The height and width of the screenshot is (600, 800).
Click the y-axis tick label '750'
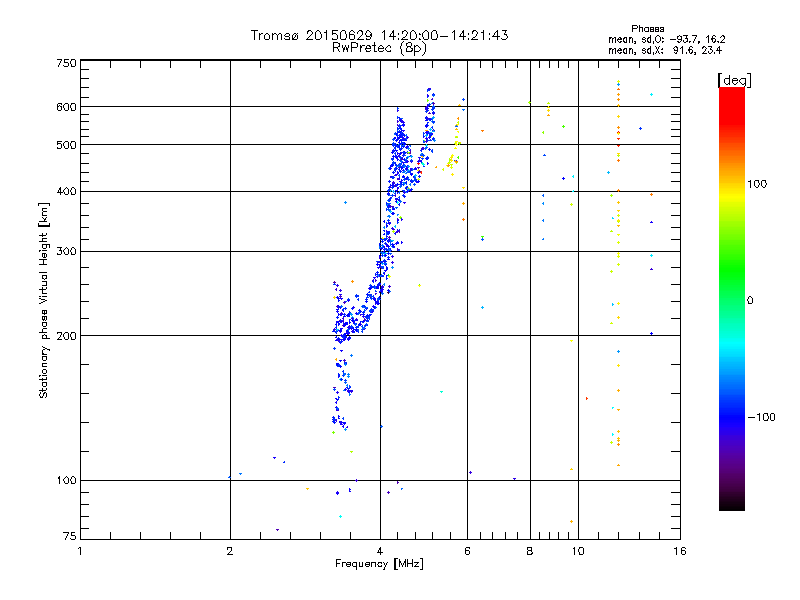click(x=66, y=63)
